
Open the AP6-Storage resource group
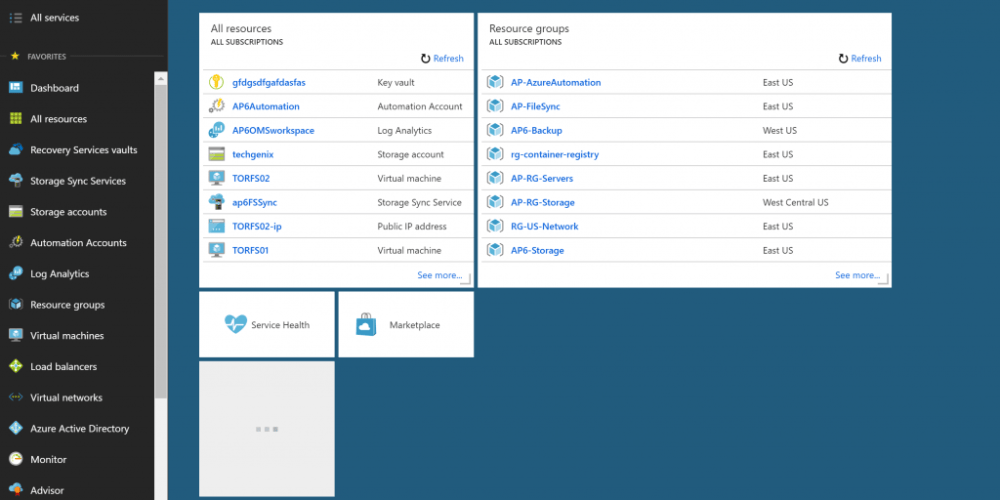pos(538,251)
